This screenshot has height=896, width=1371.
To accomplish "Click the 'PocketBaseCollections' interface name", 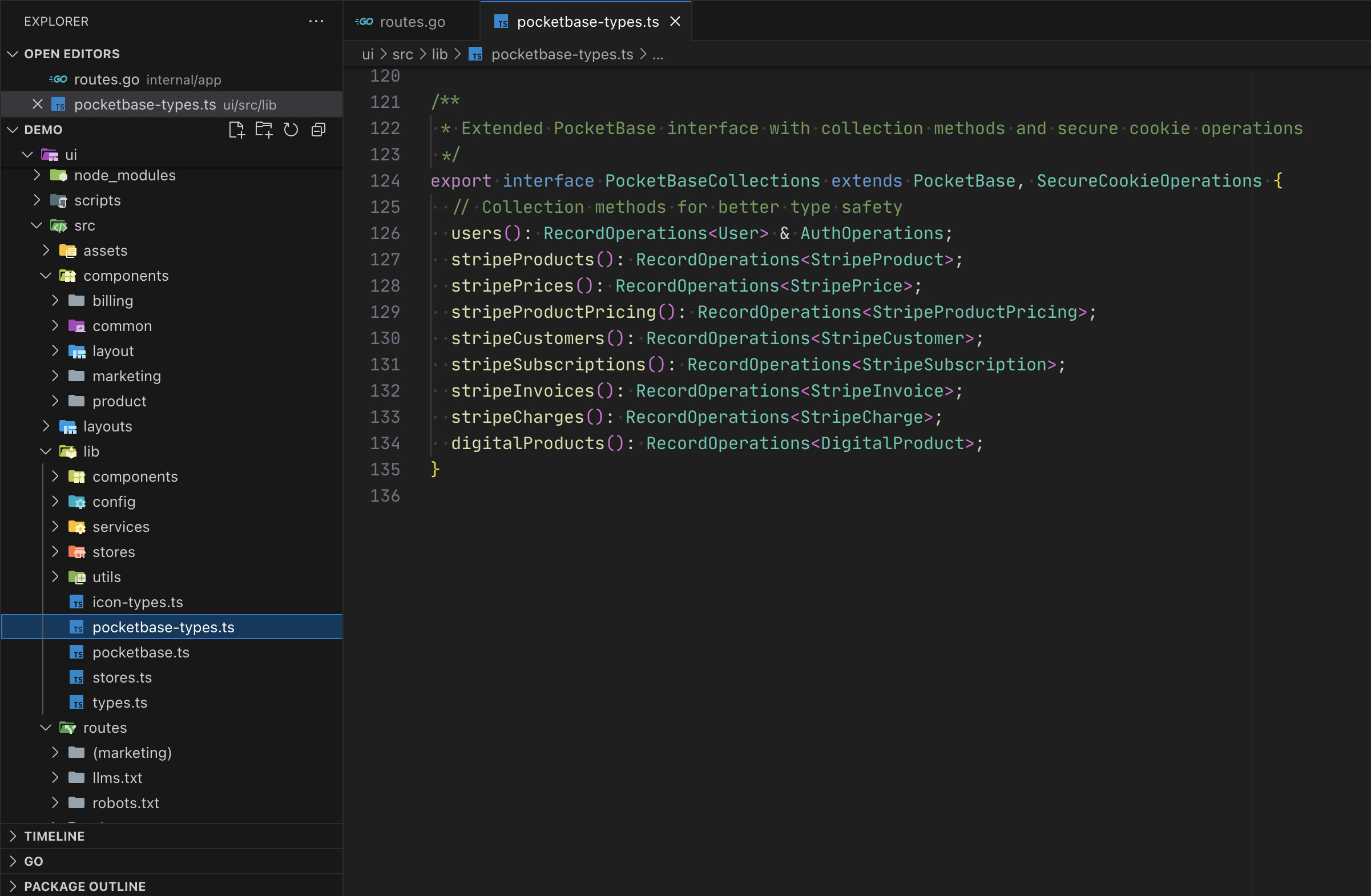I will (x=712, y=181).
